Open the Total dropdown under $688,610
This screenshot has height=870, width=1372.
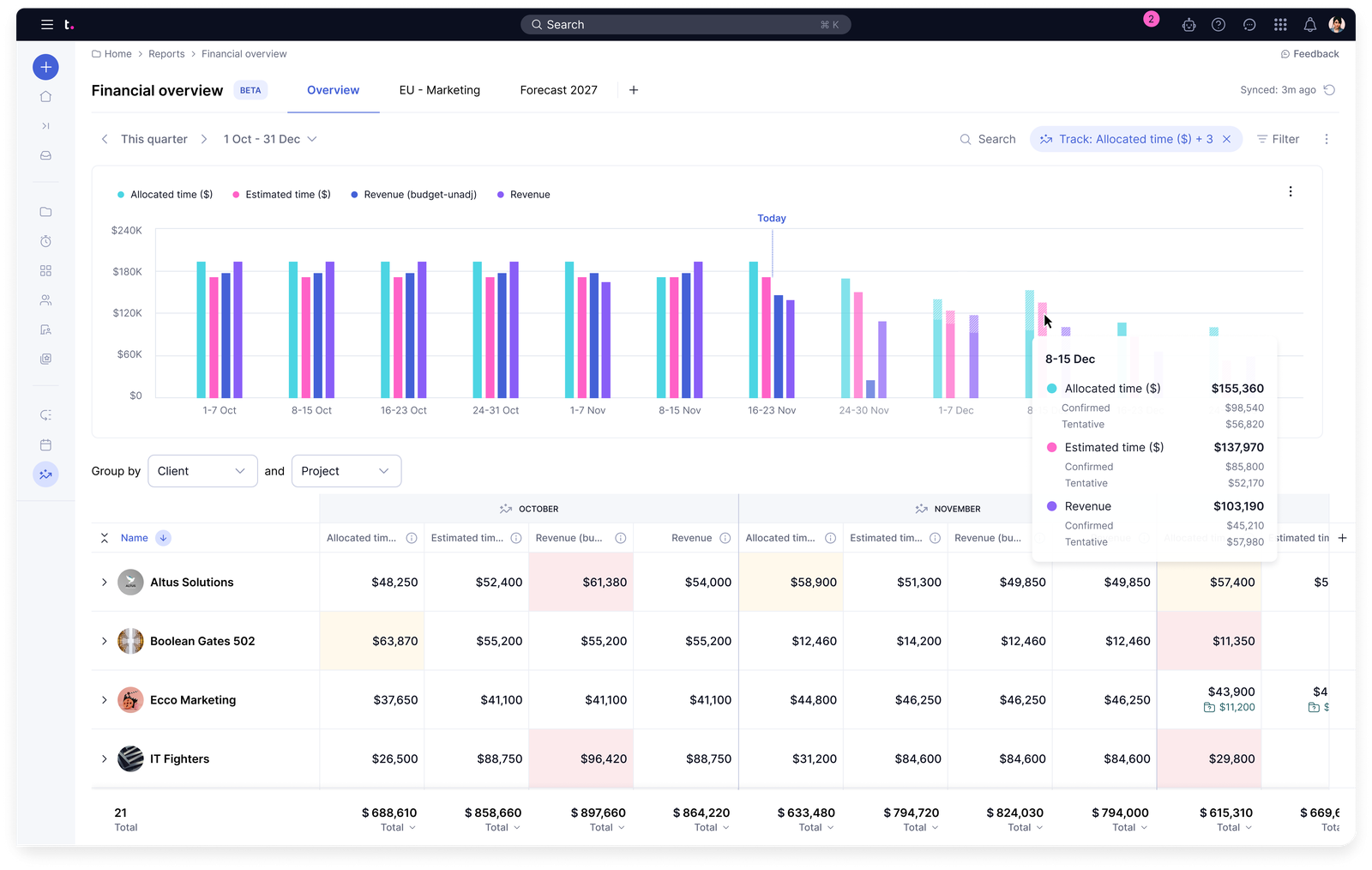click(398, 828)
